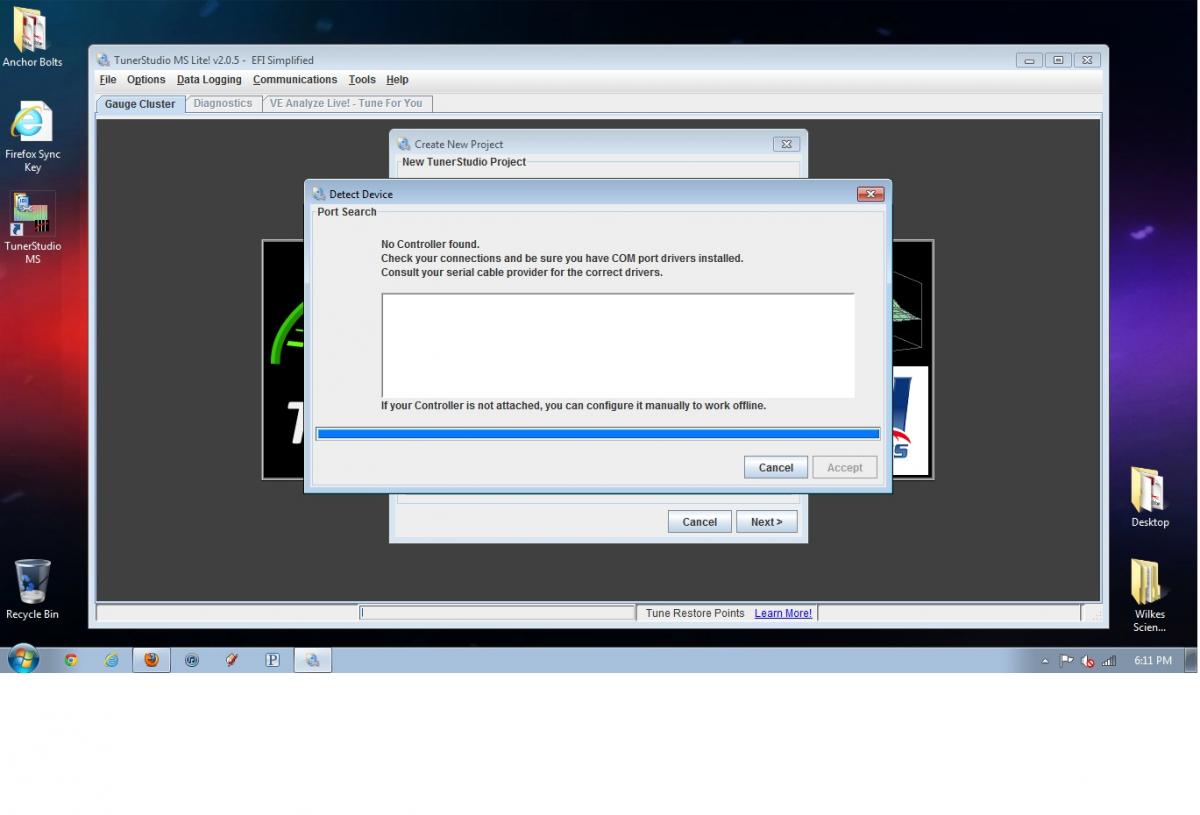Image resolution: width=1200 pixels, height=815 pixels.
Task: Close the Detect Device dialog
Action: coord(870,194)
